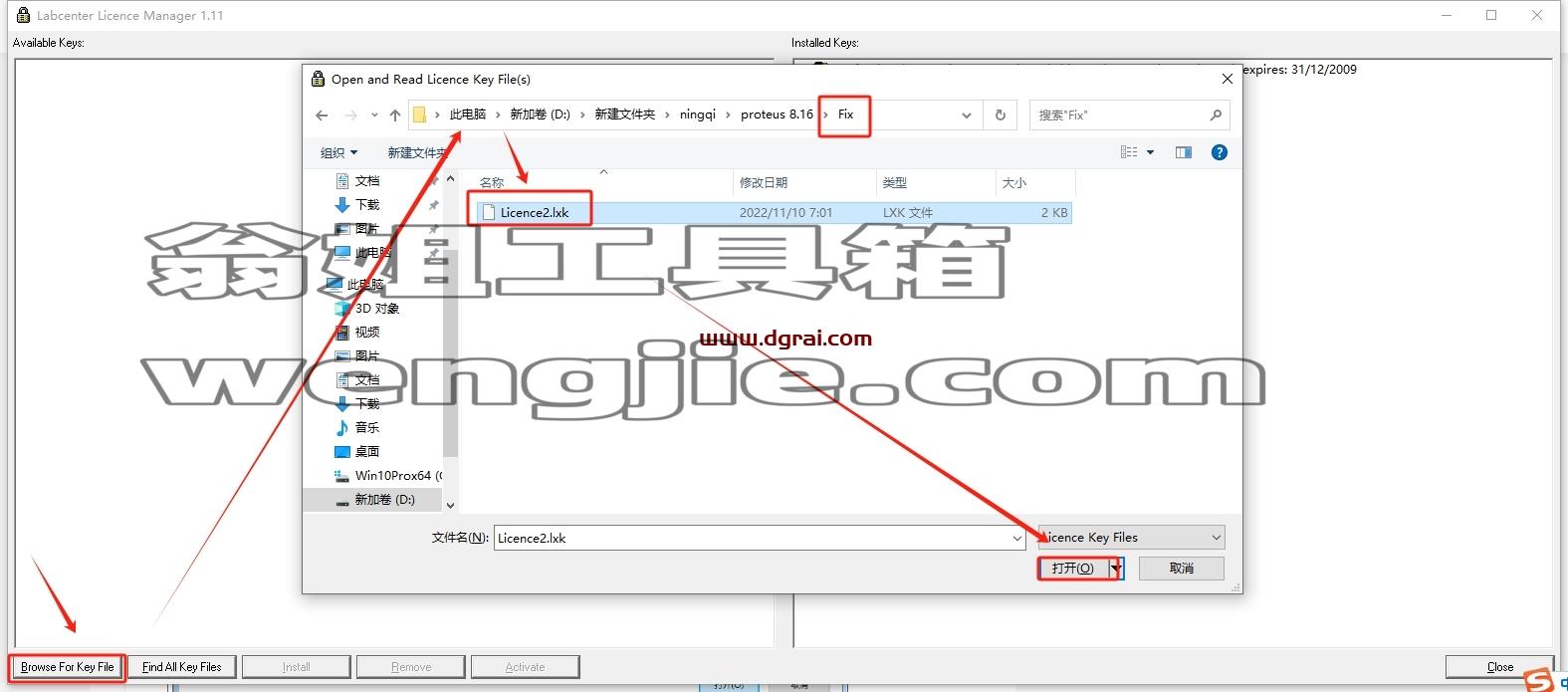Go up one folder level
Viewport: 1568px width, 692px height.
(395, 115)
